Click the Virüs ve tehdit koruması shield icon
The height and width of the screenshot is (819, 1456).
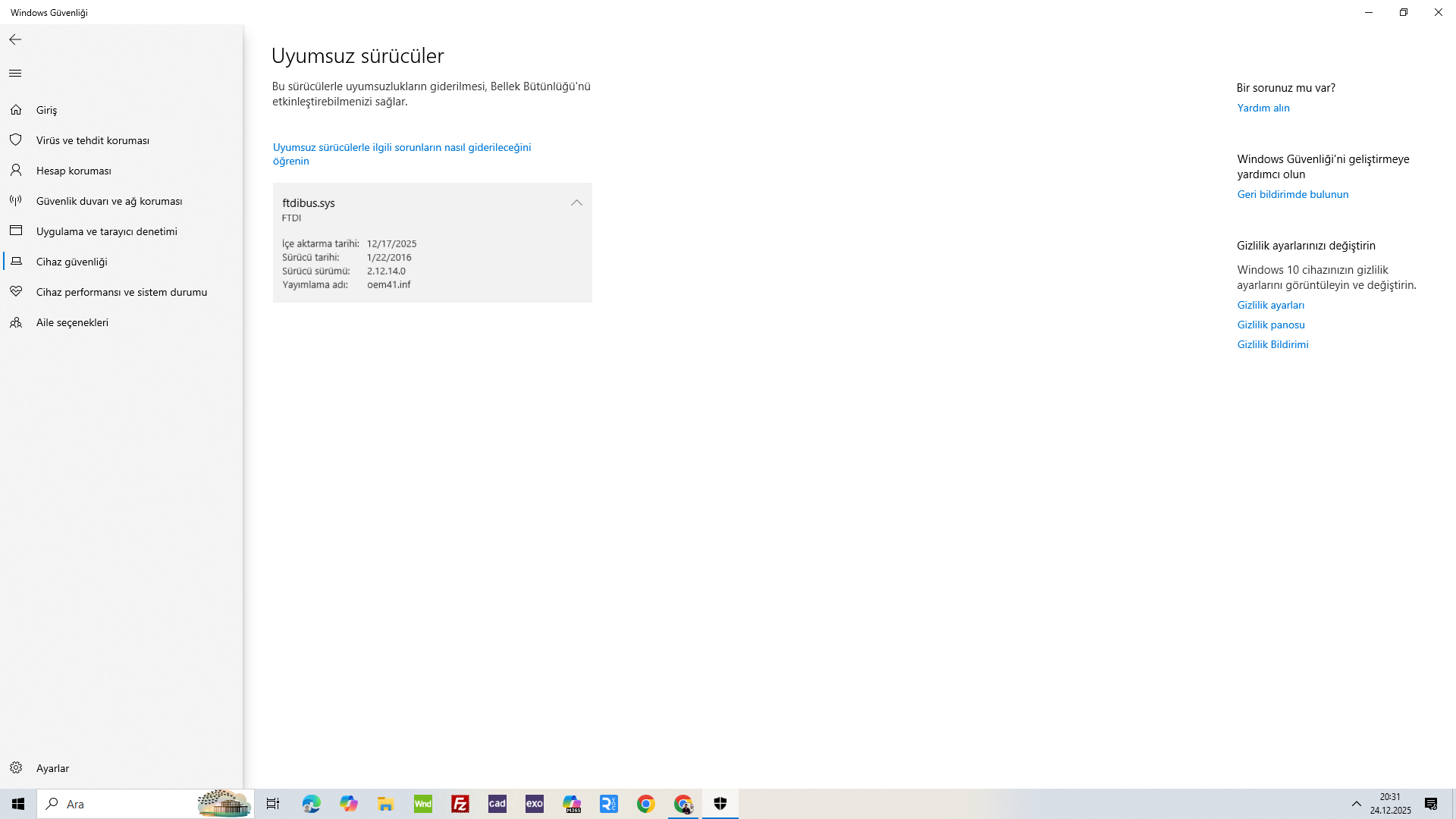[16, 140]
